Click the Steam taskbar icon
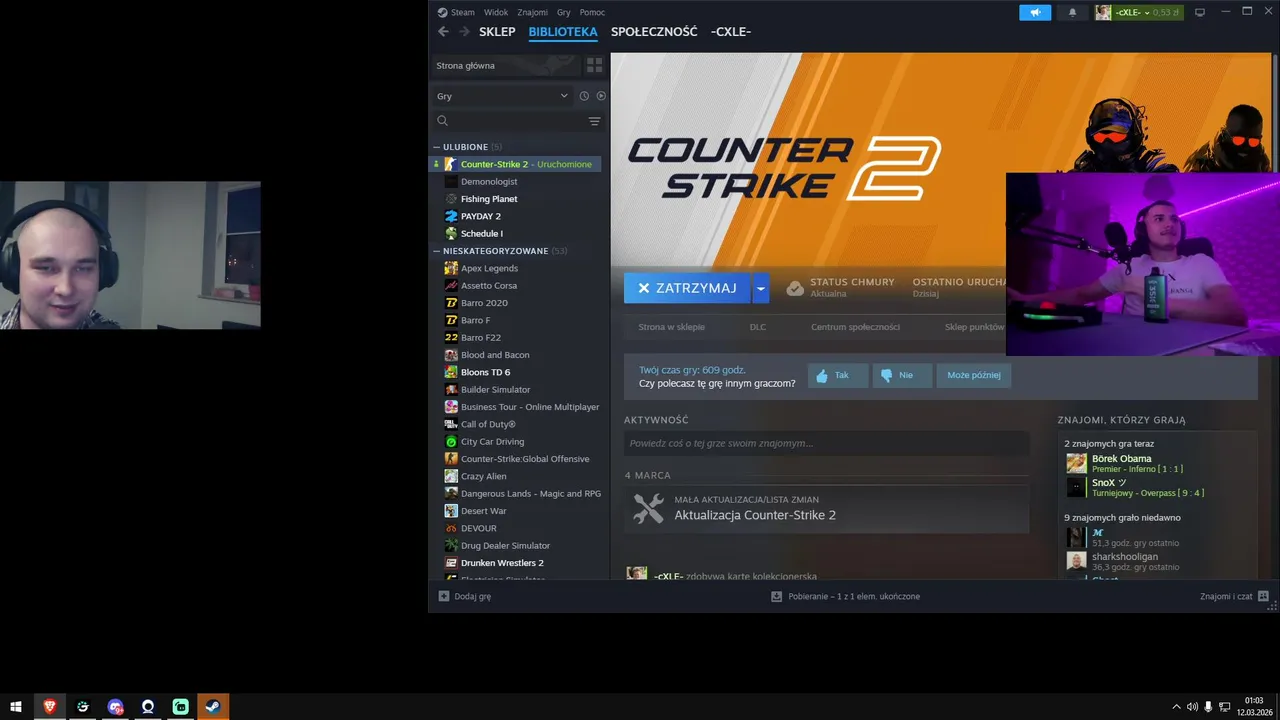Screen dimensions: 1280x720 (x=213, y=706)
